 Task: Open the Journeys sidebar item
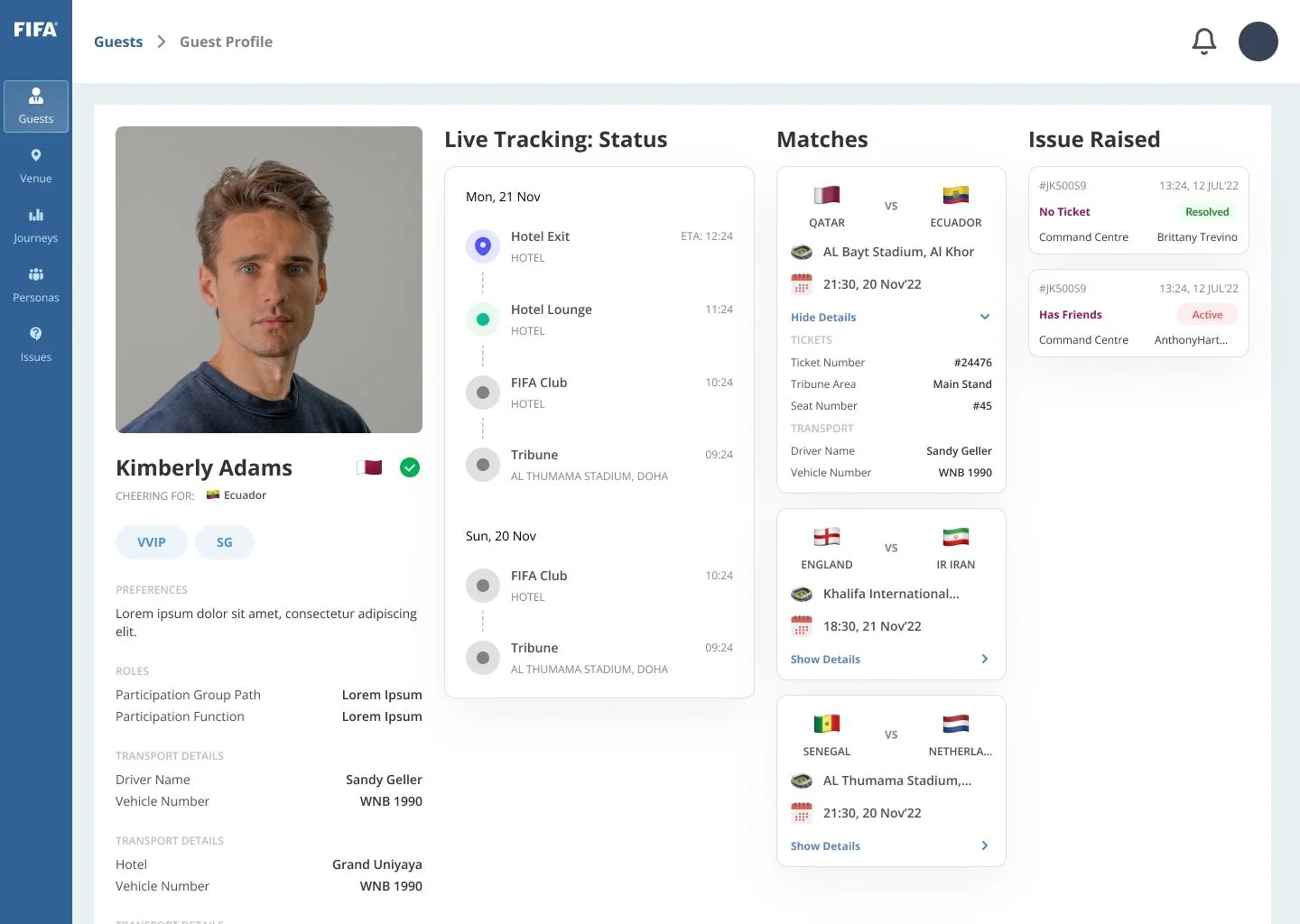[x=36, y=226]
